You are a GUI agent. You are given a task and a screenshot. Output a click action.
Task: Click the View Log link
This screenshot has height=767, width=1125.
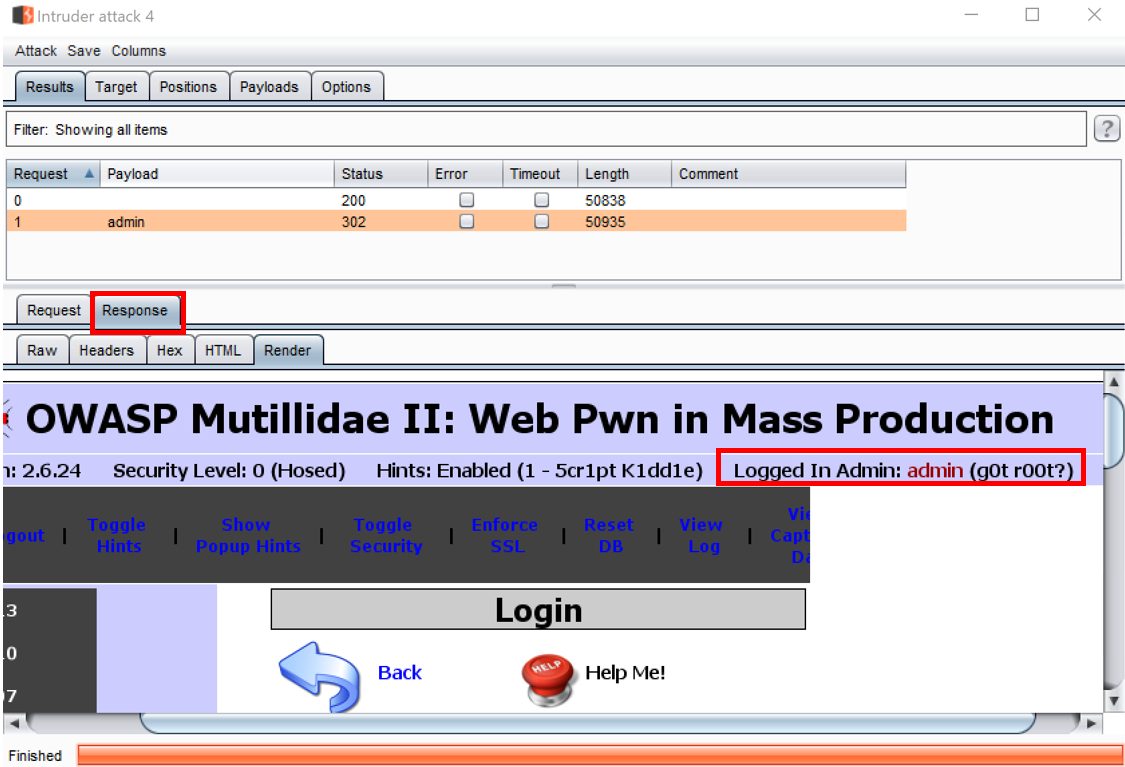(702, 535)
